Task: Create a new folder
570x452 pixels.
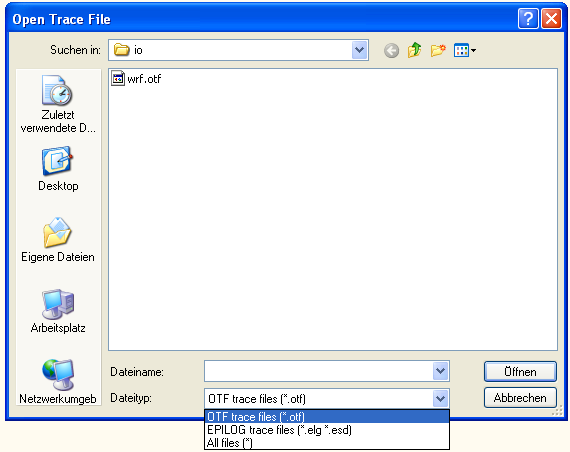Action: (438, 50)
